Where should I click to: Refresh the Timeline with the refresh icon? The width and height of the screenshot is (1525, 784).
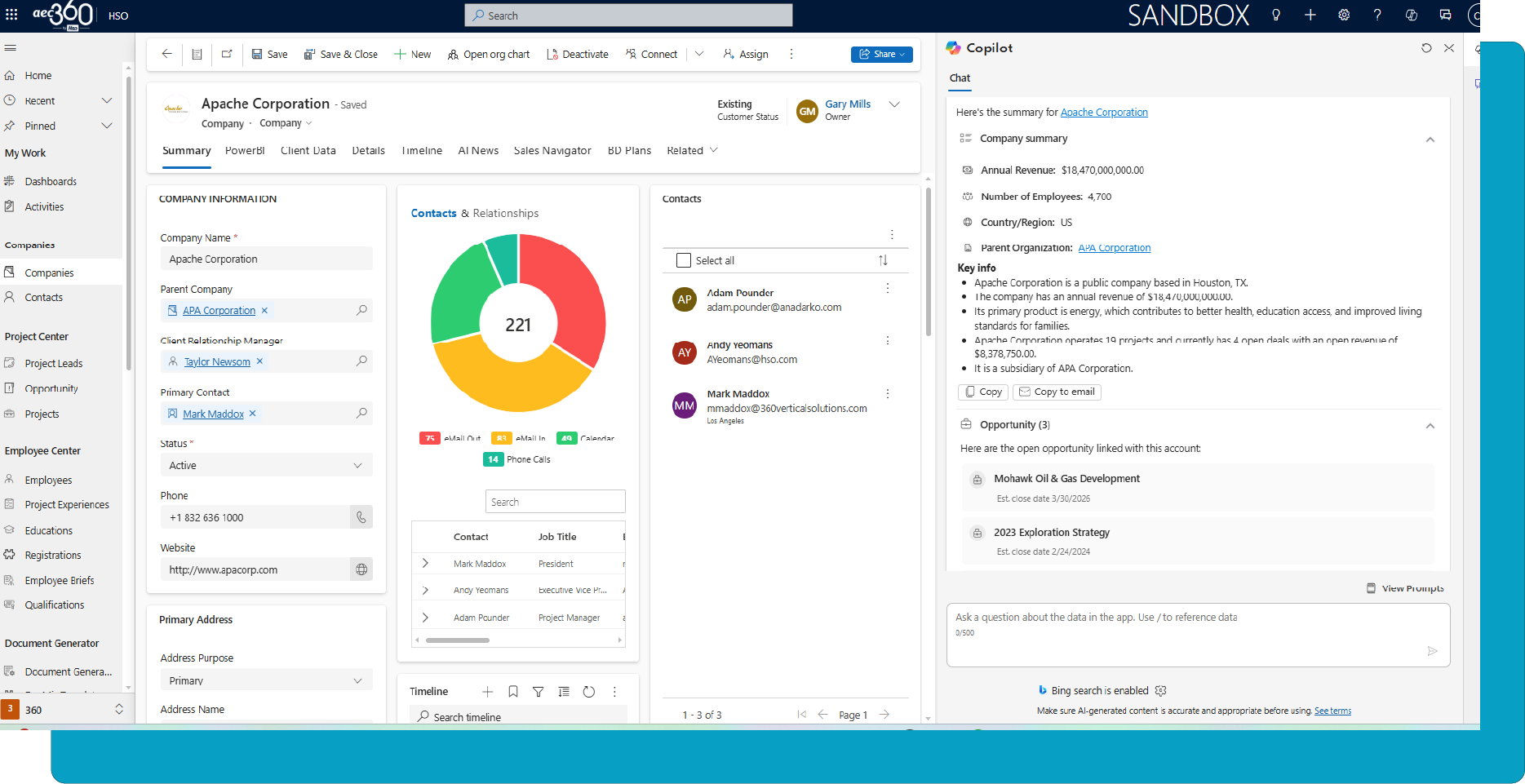(589, 692)
